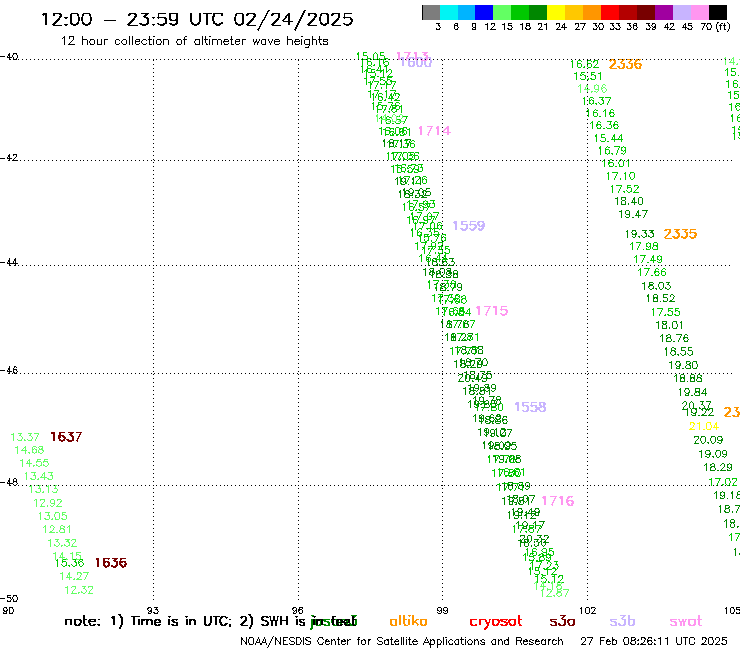Click the wave height value 16.79

(x=612, y=151)
